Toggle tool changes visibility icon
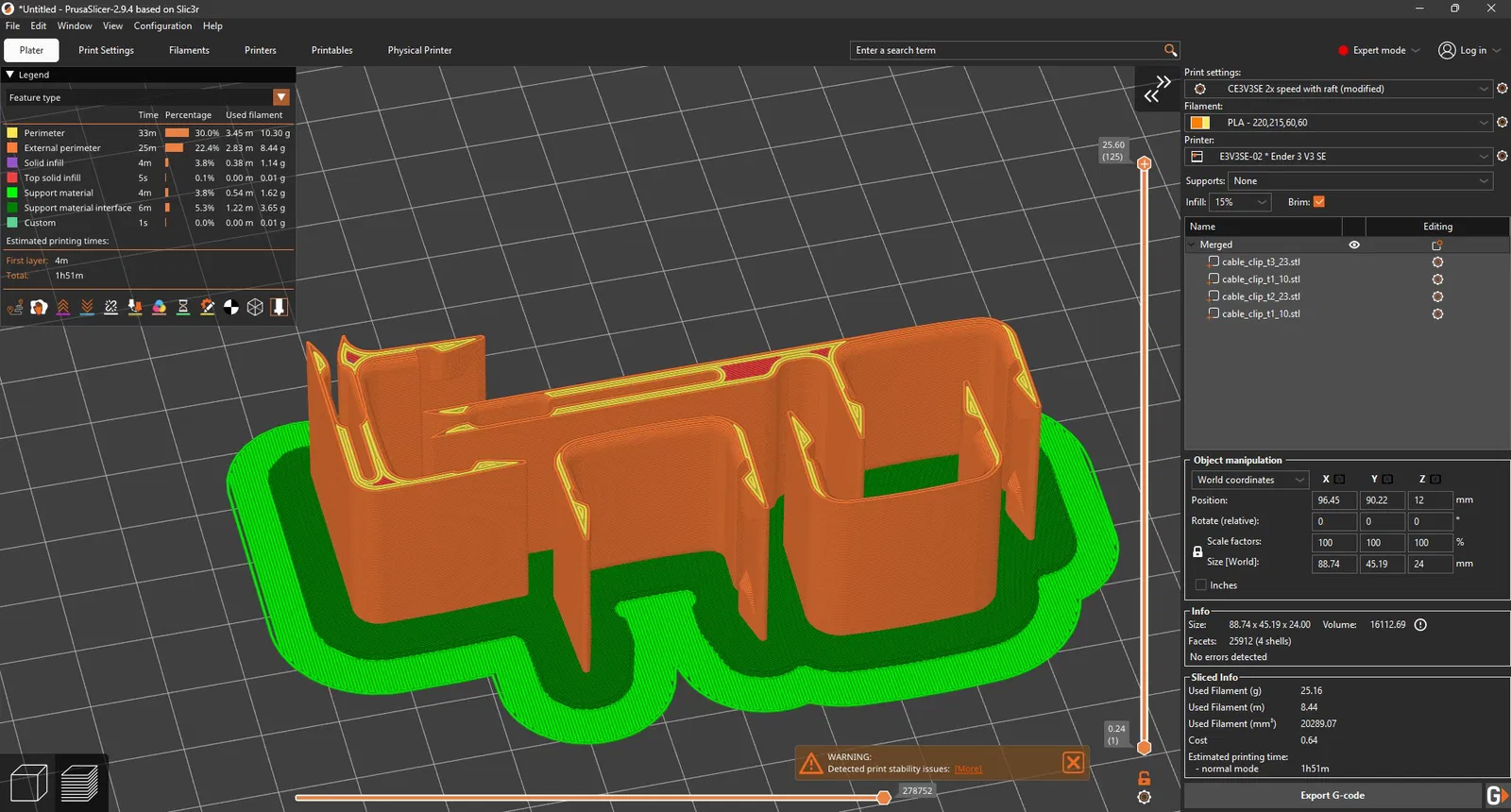The width and height of the screenshot is (1511, 812). point(135,307)
